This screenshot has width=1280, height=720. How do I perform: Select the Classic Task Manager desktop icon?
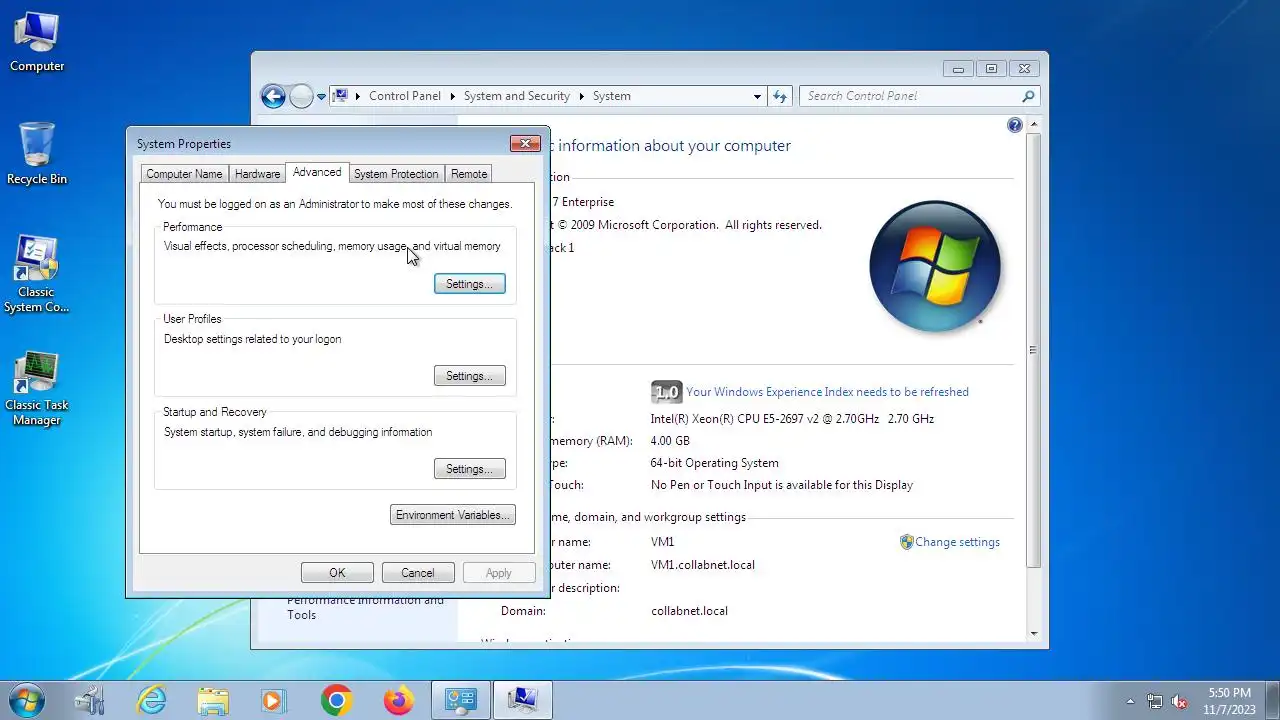(x=37, y=388)
